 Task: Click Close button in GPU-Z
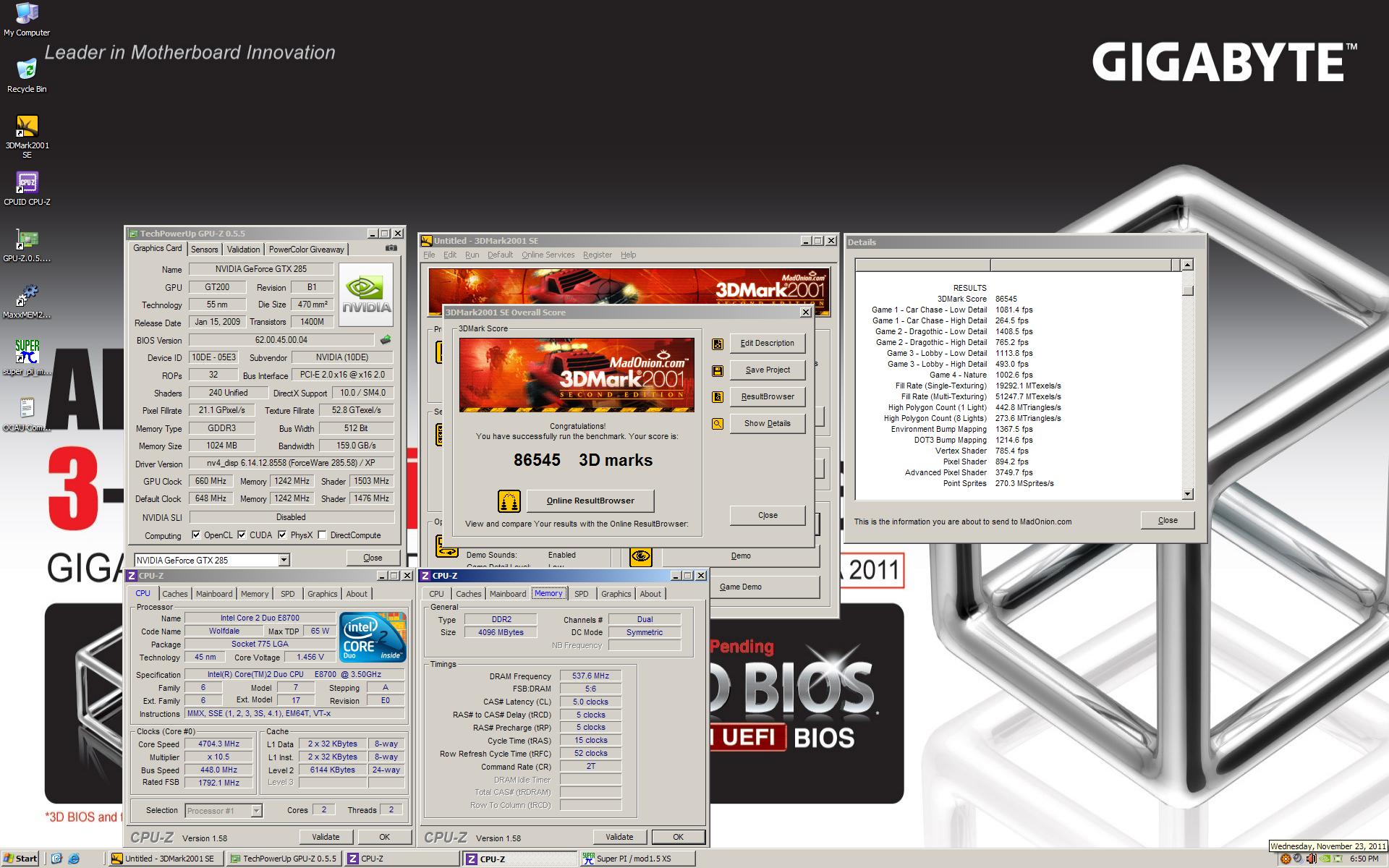tap(373, 558)
